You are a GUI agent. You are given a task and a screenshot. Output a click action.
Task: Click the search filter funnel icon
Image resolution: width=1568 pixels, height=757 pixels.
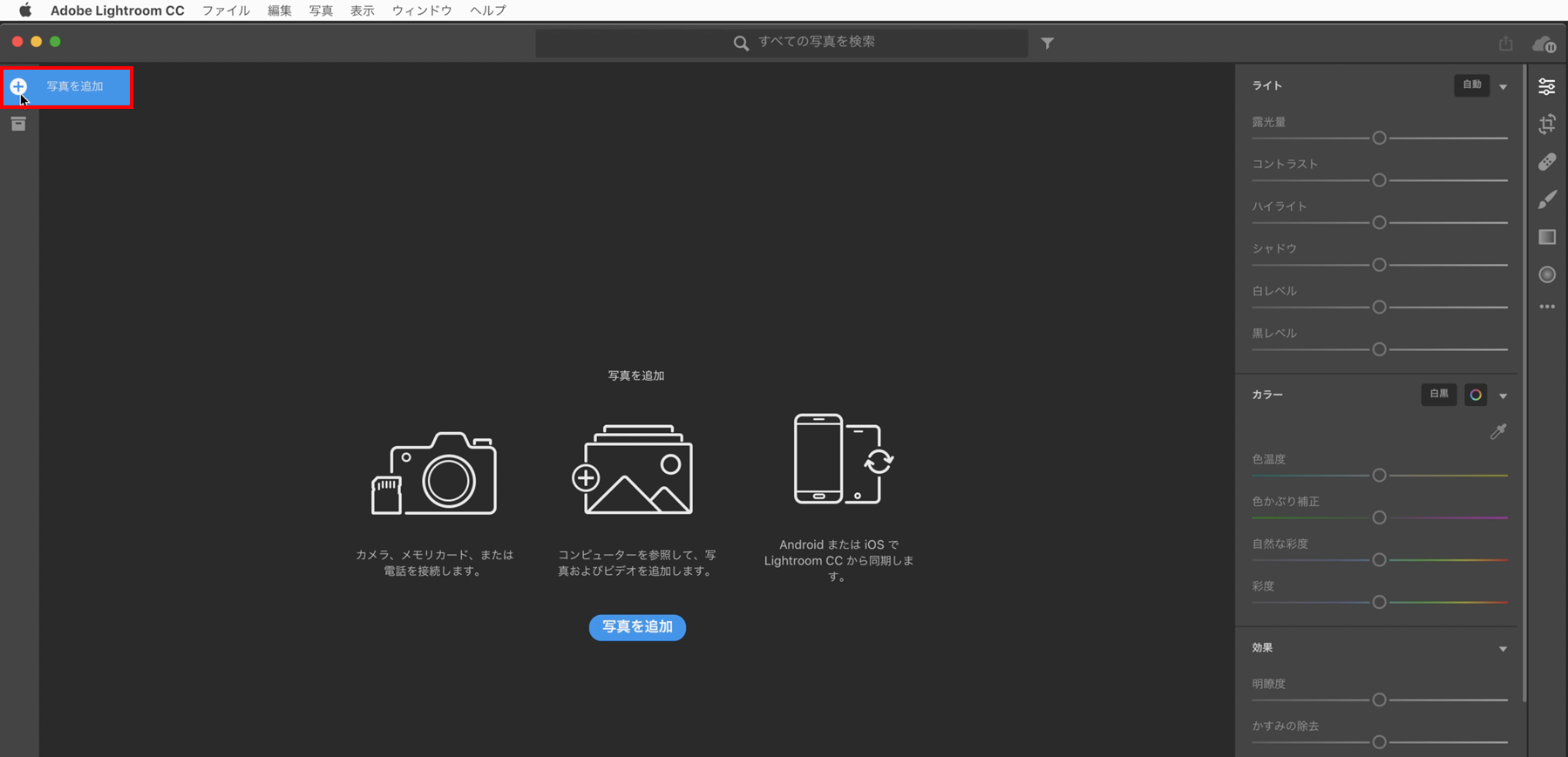pos(1048,43)
